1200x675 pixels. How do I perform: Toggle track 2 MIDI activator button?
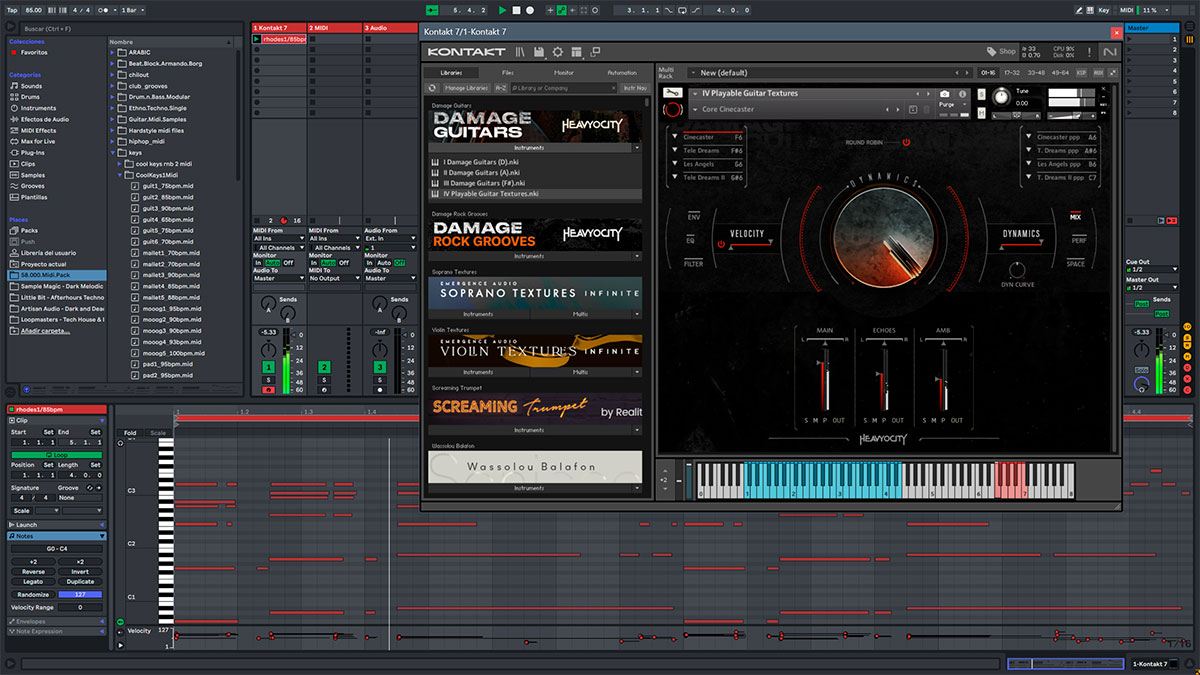324,368
